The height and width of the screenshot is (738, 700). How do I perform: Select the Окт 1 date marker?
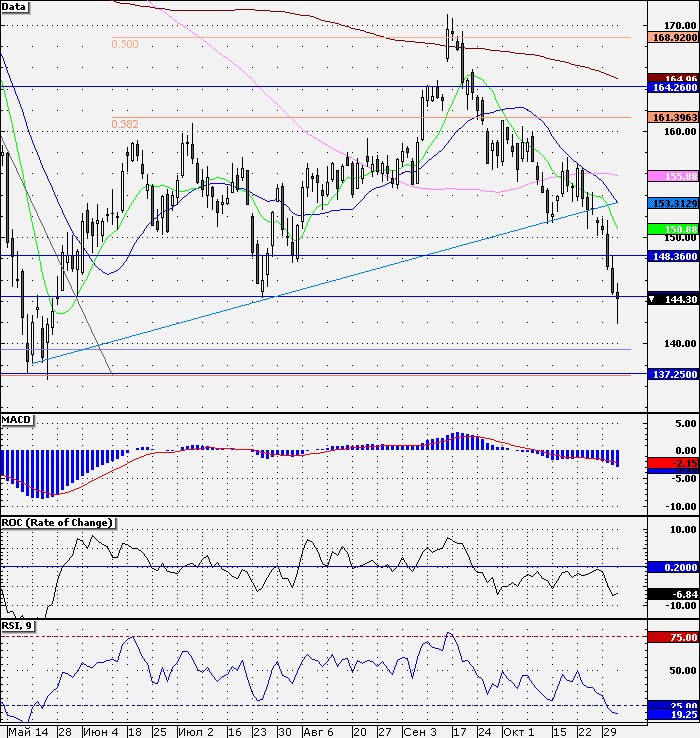[x=518, y=732]
